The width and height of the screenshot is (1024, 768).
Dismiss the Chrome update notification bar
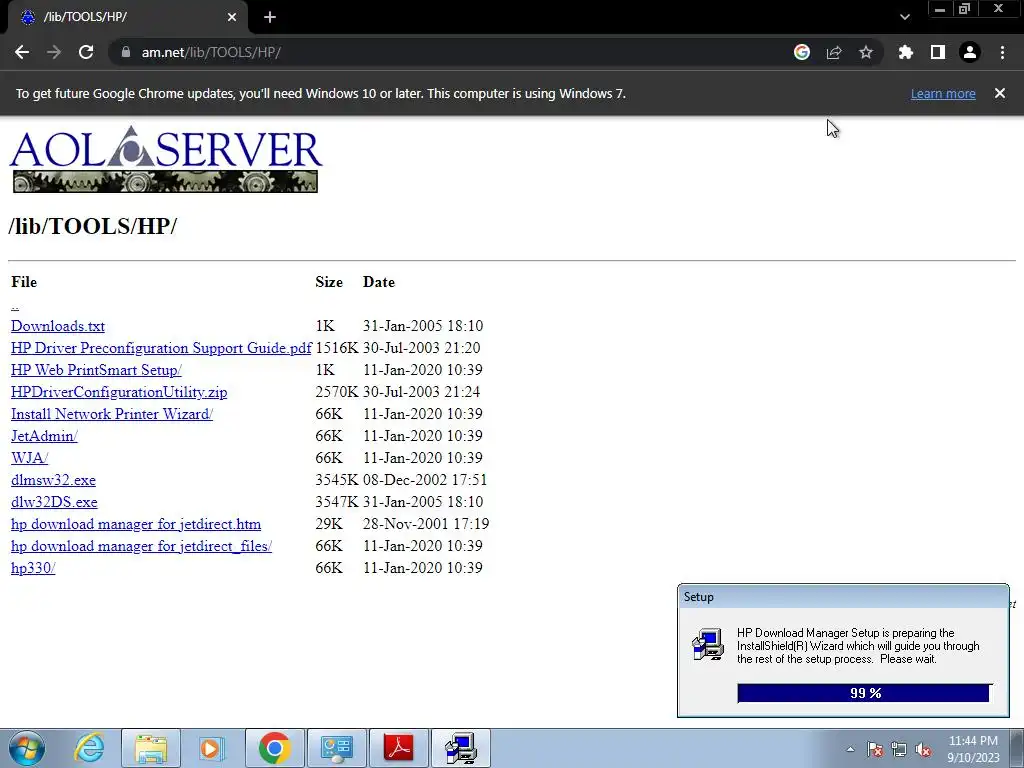(1000, 93)
